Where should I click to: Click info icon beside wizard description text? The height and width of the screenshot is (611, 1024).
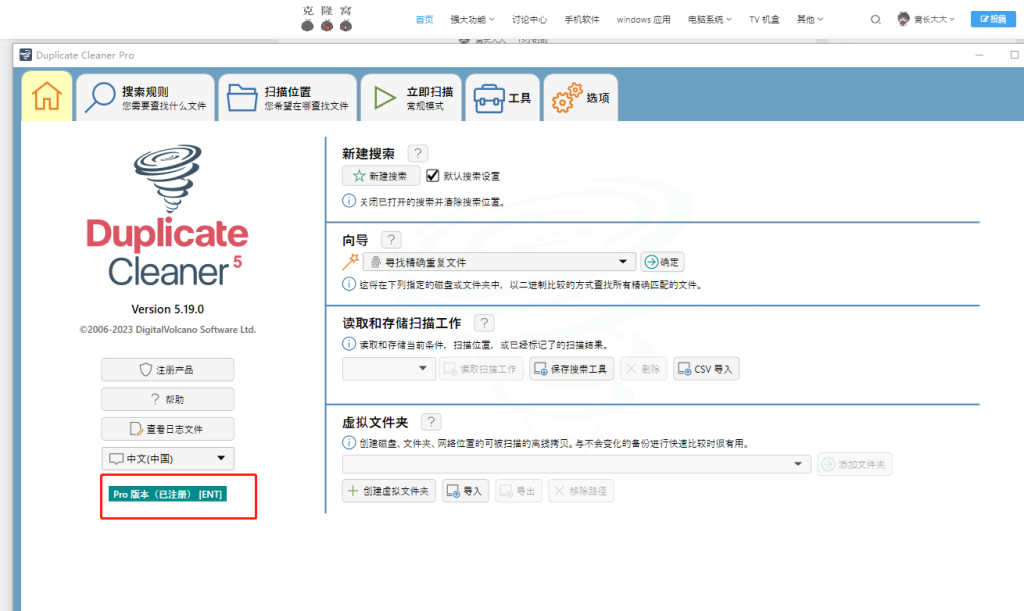[349, 284]
